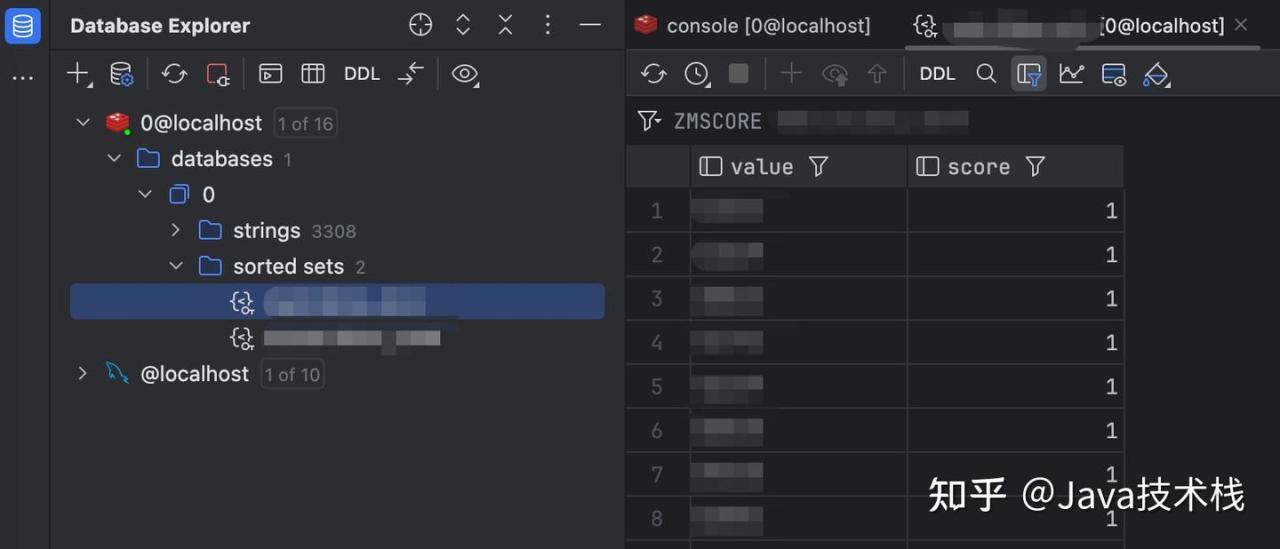Click the red Deactivate connection icon
The image size is (1280, 549).
(217, 73)
